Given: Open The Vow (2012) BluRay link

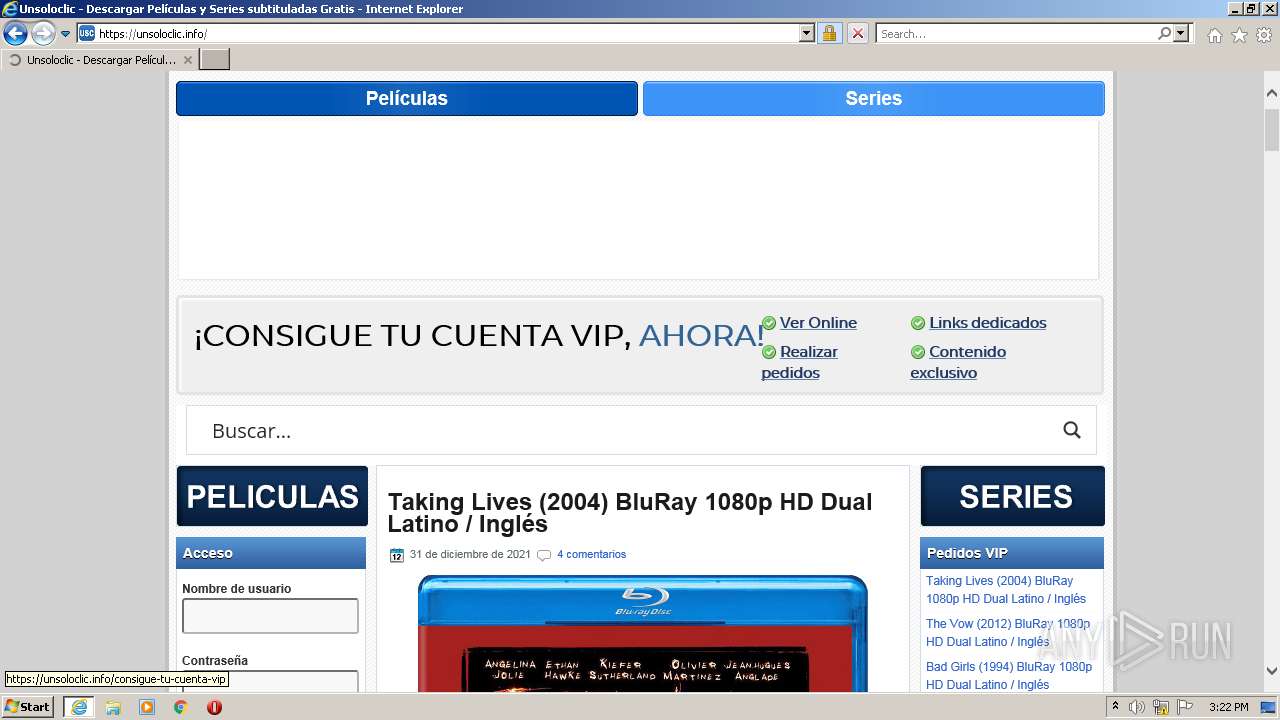Looking at the screenshot, I should coord(1008,633).
